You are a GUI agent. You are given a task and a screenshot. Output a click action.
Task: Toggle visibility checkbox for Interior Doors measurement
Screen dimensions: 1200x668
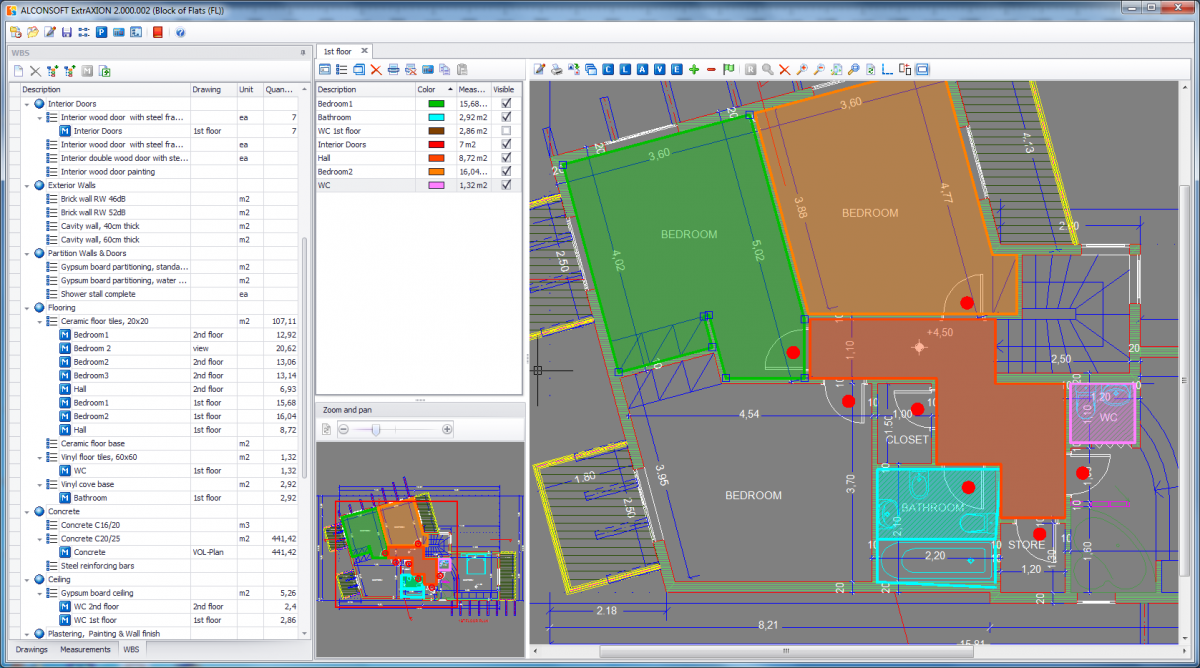[507, 144]
